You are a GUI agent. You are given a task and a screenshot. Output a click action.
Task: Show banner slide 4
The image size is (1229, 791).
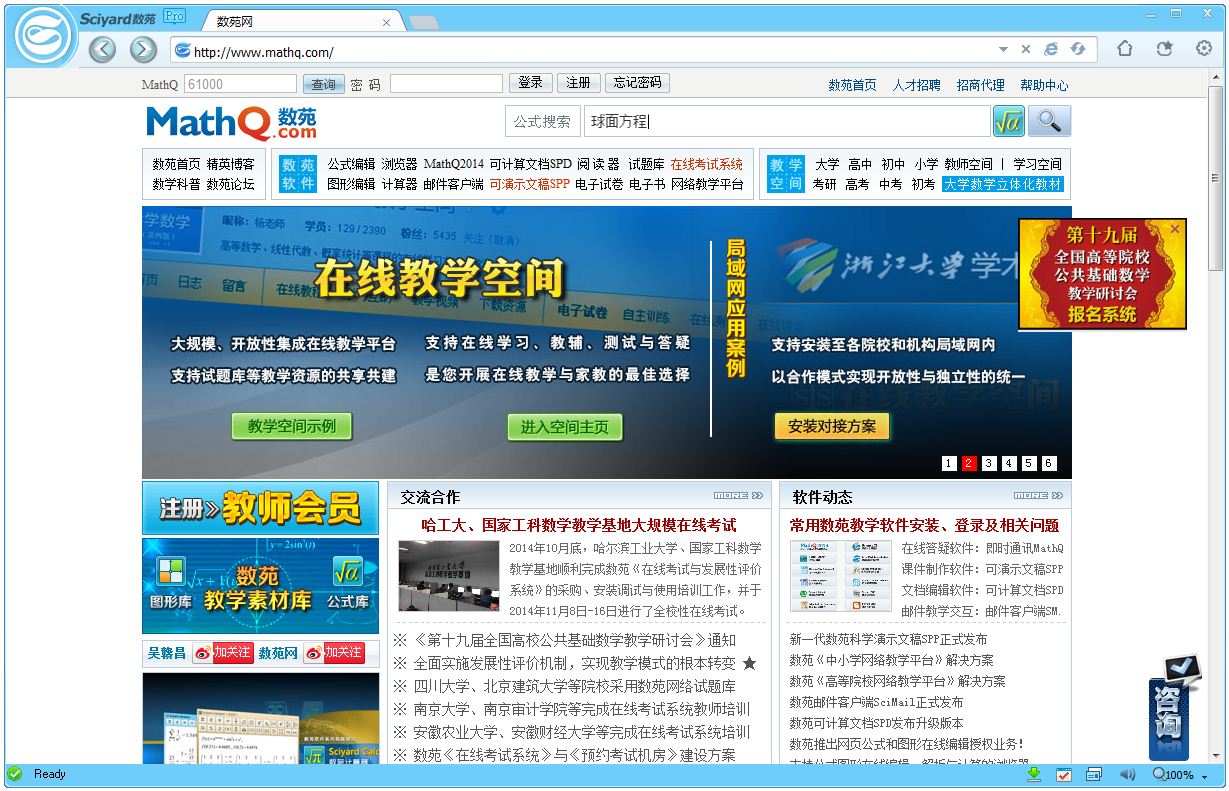(1009, 463)
